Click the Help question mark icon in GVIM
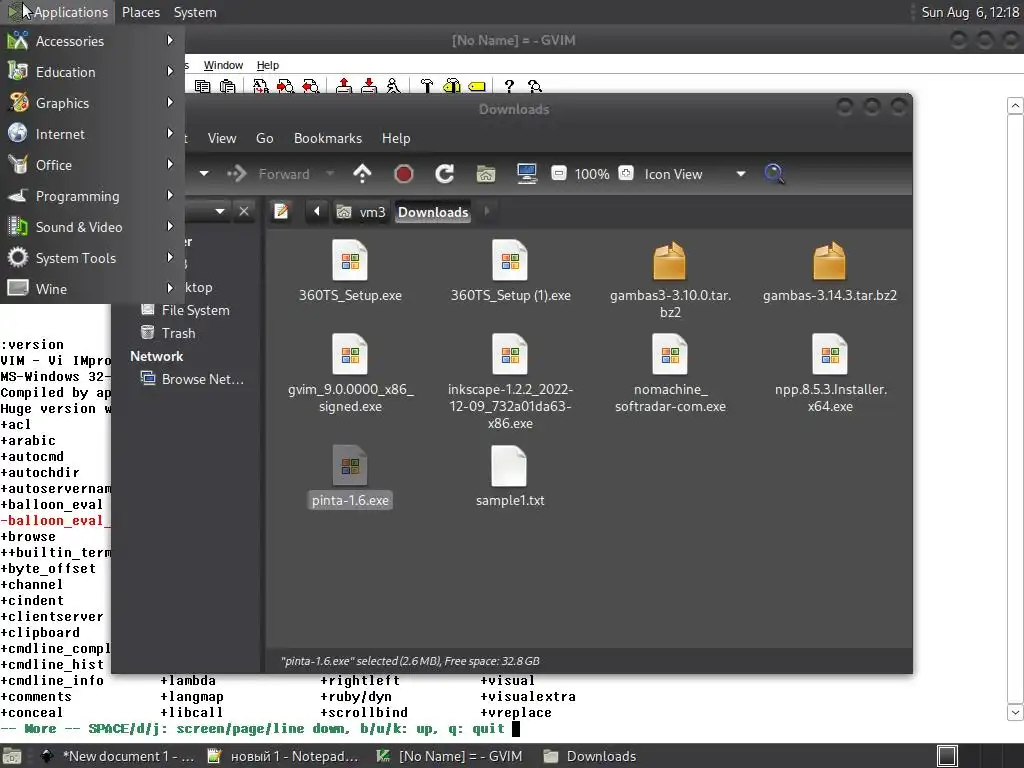The height and width of the screenshot is (768, 1024). [x=509, y=86]
